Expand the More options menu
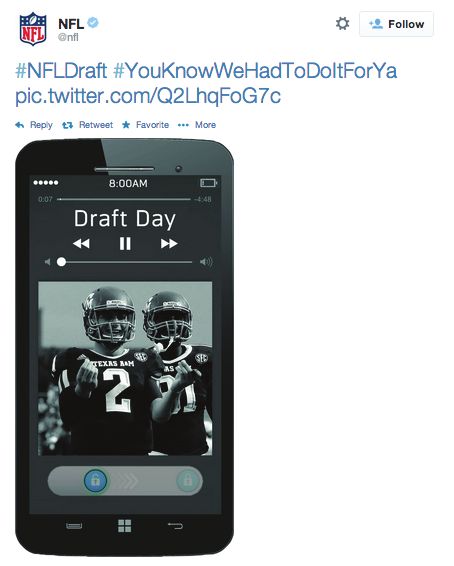Image resolution: width=454 pixels, height=566 pixels. click(197, 125)
